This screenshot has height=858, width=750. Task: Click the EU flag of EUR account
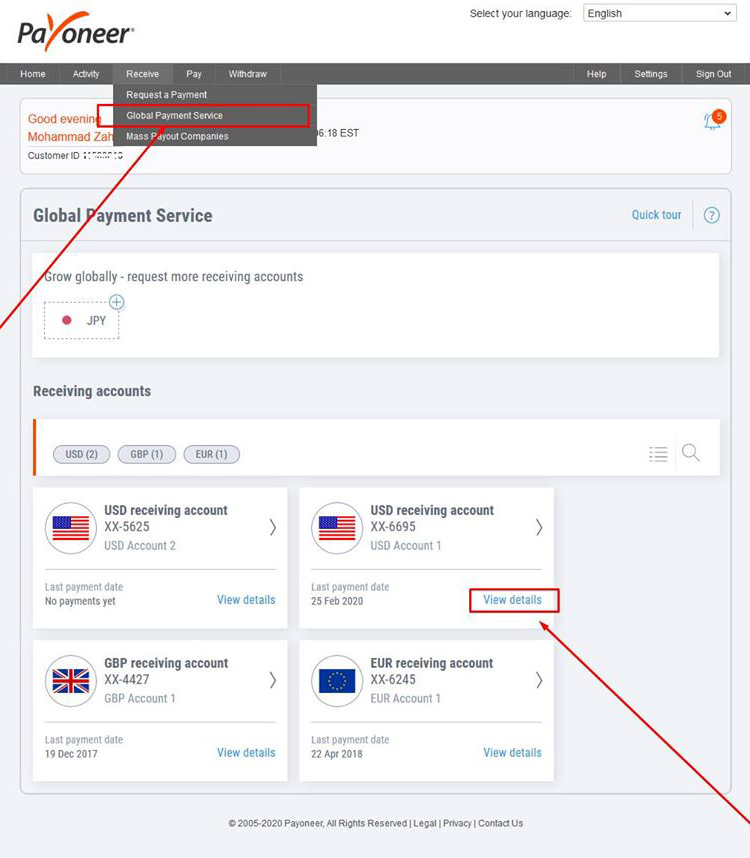point(337,681)
